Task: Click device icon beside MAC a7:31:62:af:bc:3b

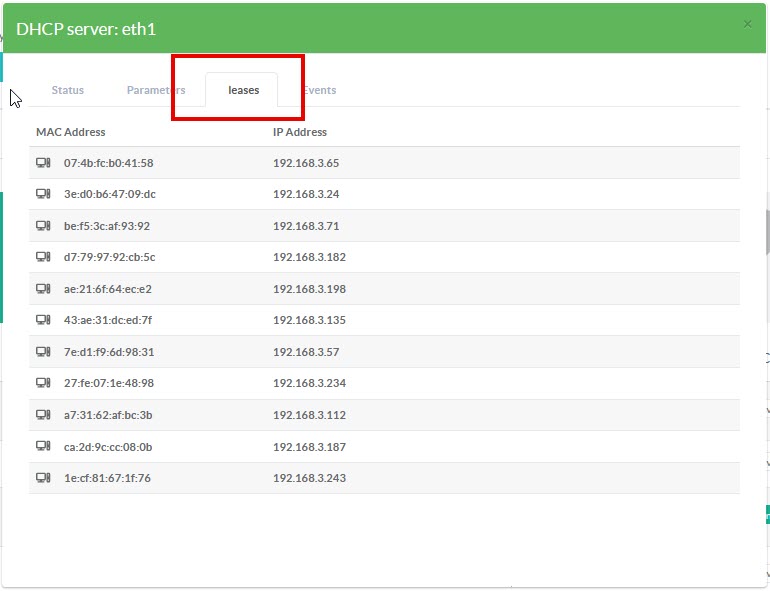Action: click(43, 415)
